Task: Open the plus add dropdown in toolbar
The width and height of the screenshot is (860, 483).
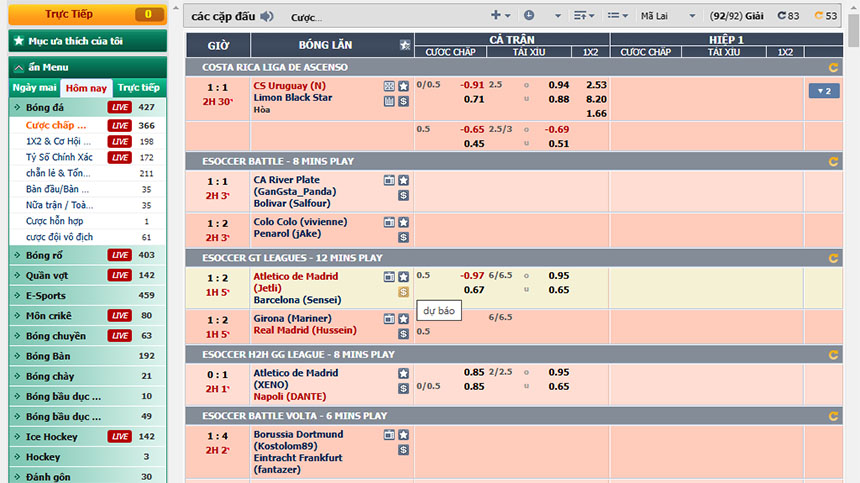Action: [500, 15]
